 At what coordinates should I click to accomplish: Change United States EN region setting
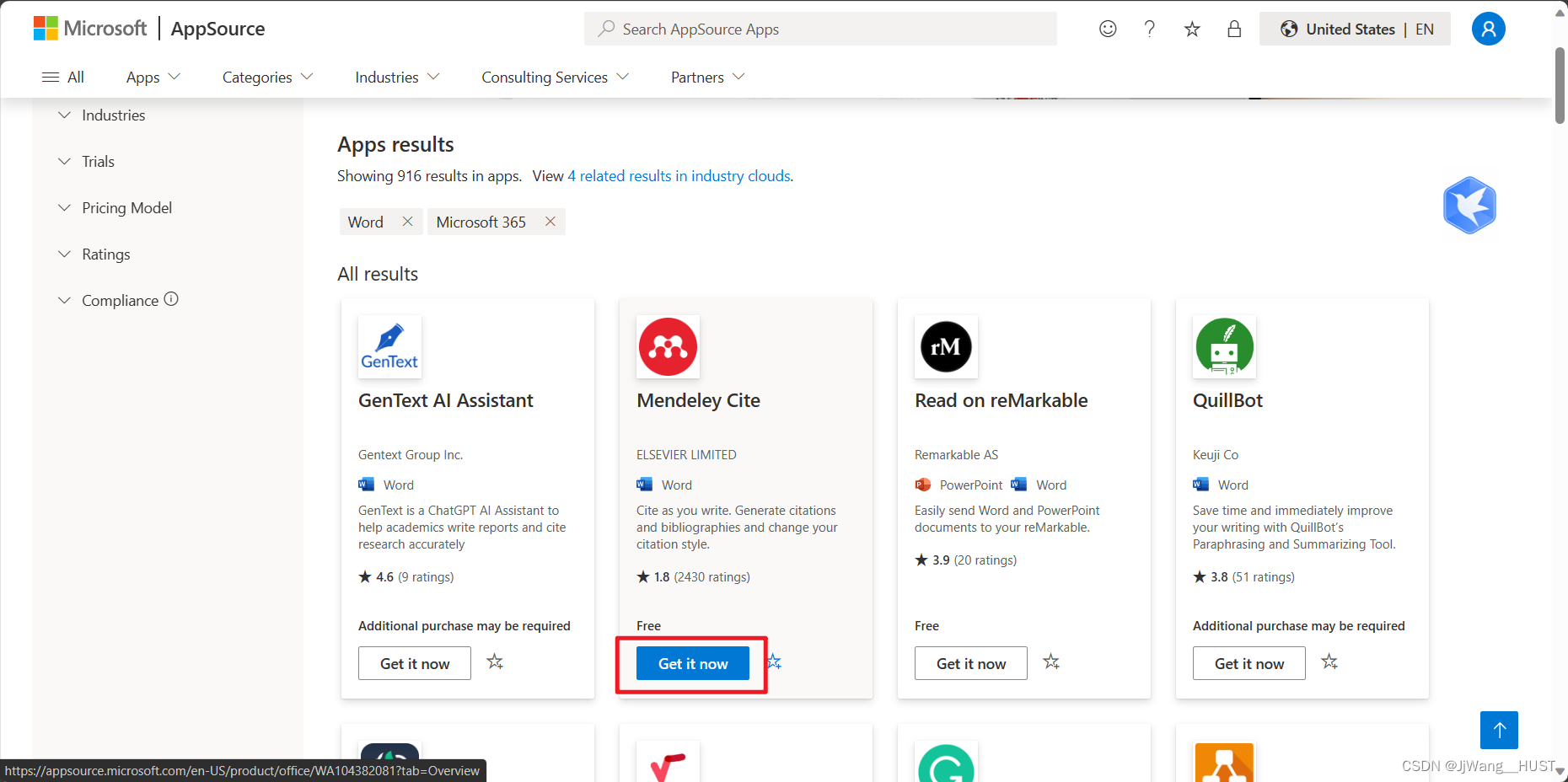[1355, 29]
